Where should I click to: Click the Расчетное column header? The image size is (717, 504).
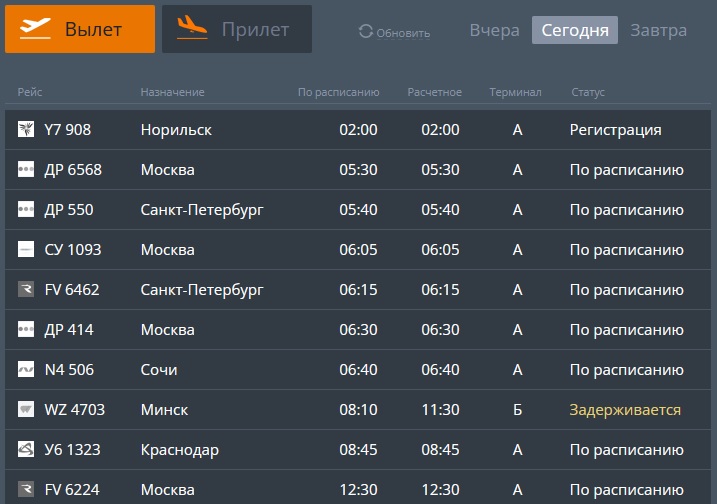click(434, 92)
